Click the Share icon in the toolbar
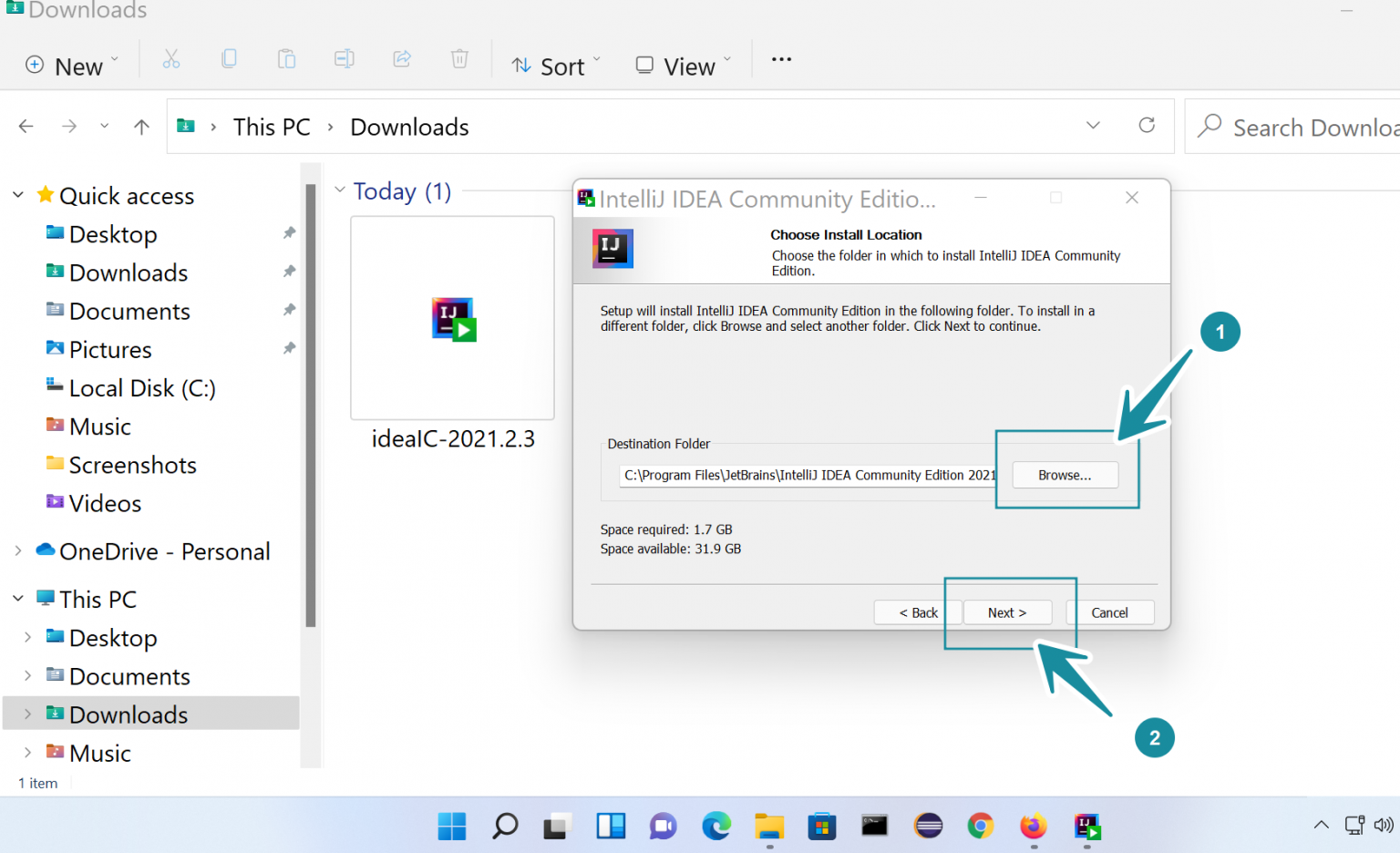The image size is (1400, 853). (401, 58)
